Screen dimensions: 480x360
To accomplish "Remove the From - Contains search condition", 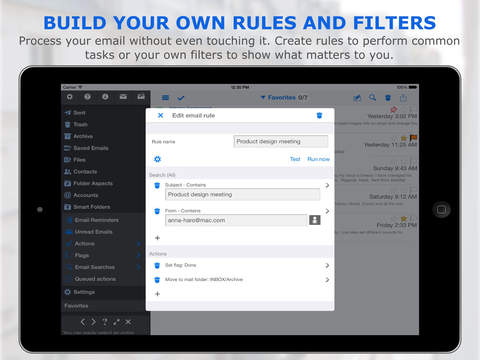I will 157,211.
